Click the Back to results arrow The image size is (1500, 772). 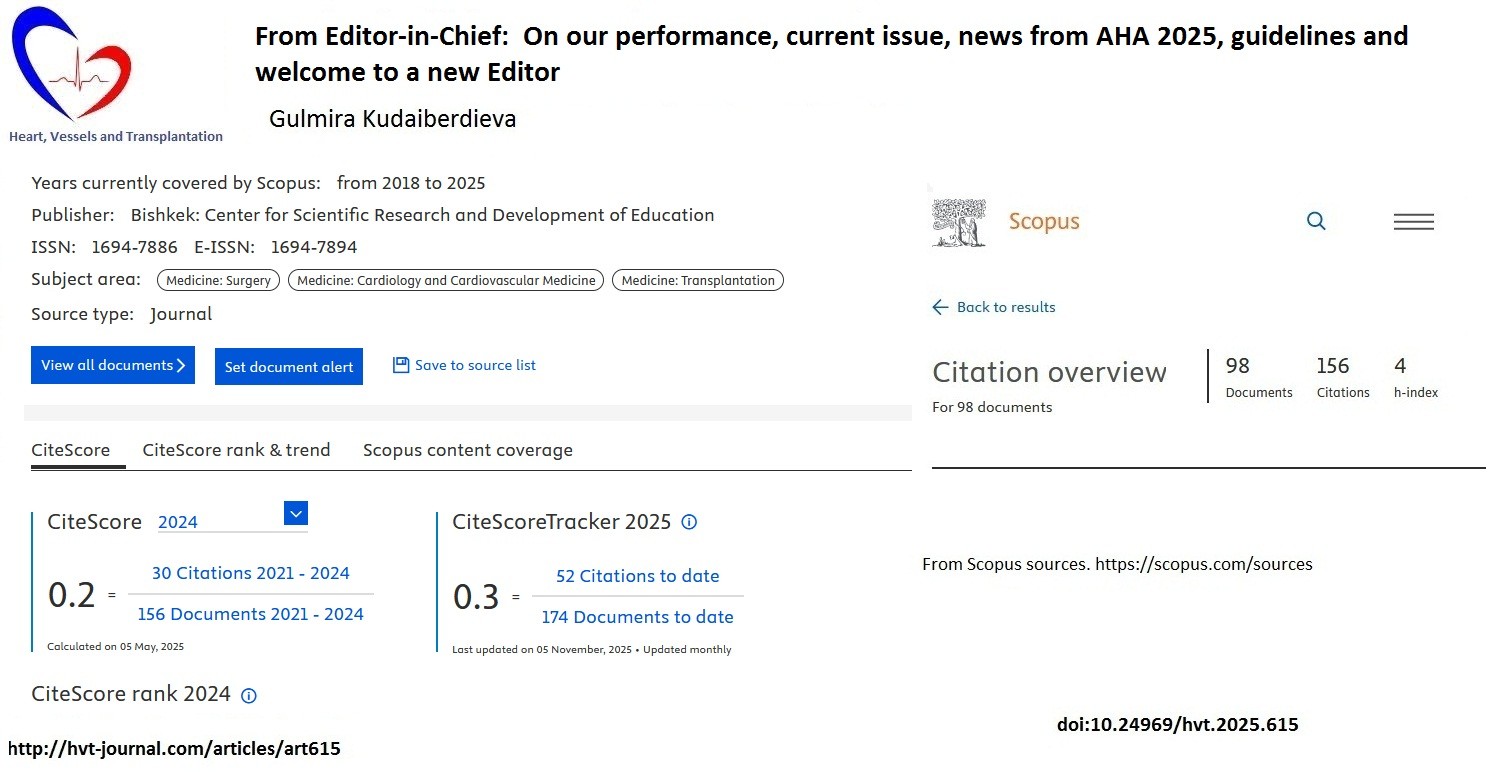(940, 307)
